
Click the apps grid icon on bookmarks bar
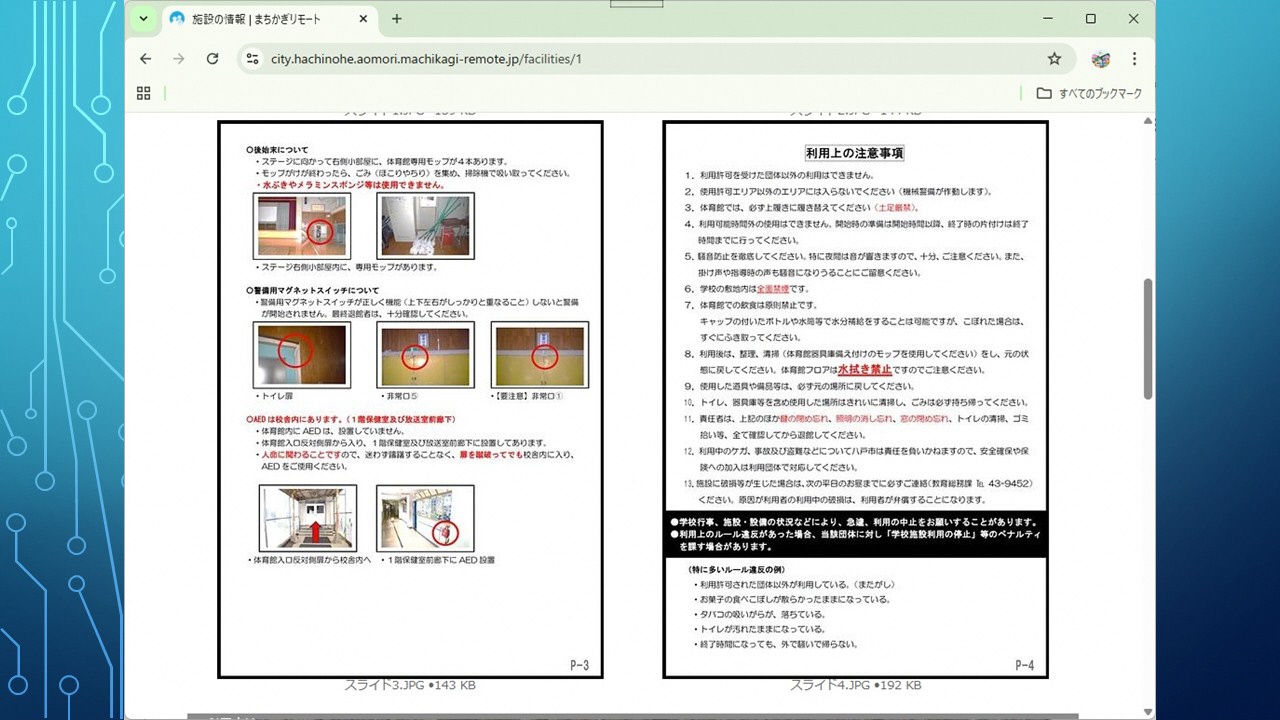[x=143, y=92]
